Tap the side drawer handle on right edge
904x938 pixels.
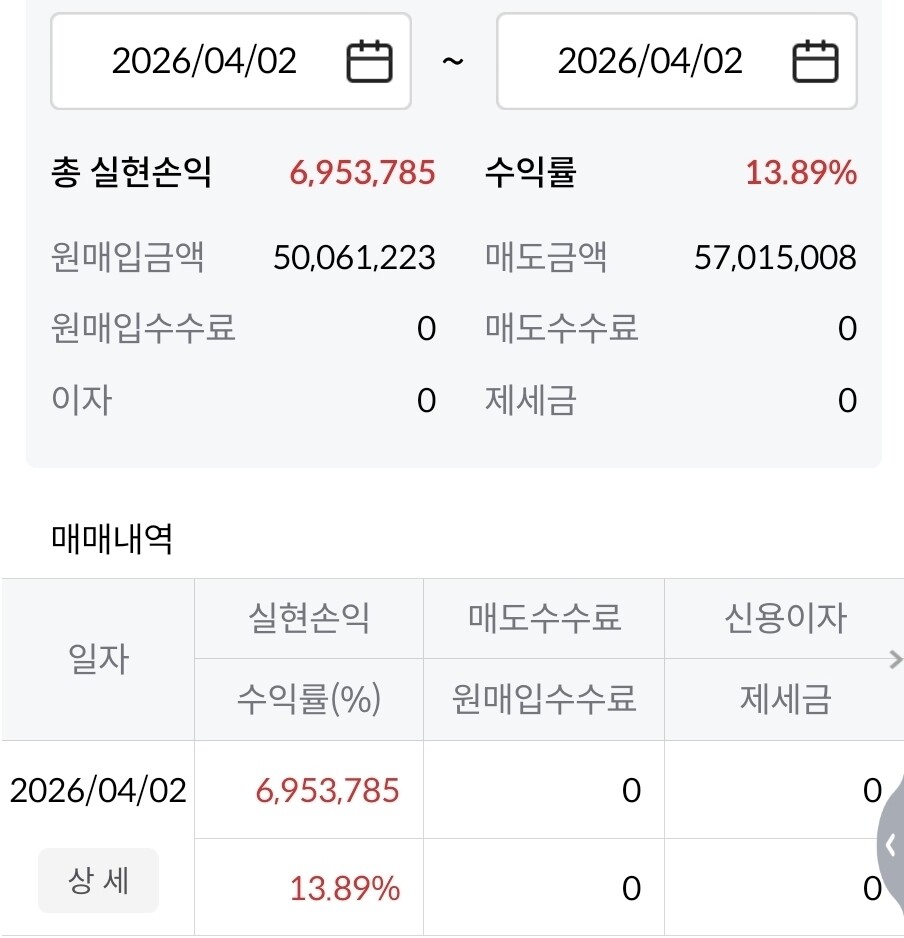(891, 845)
